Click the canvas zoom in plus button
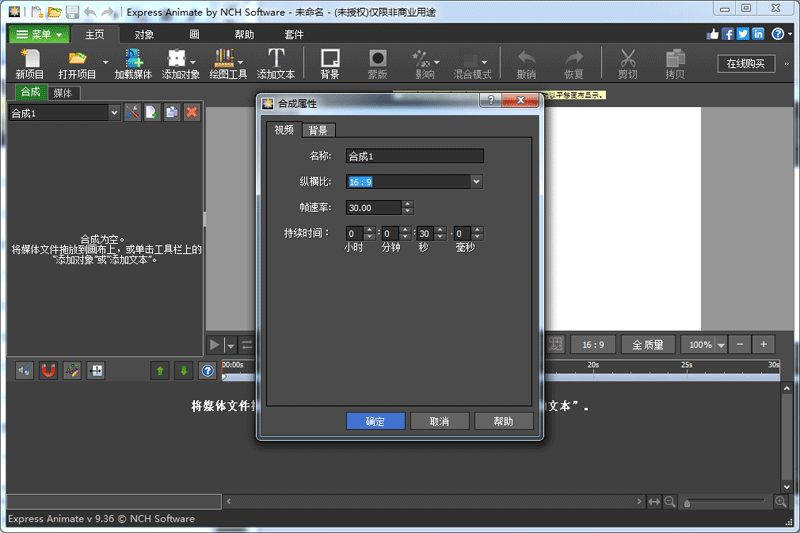The height and width of the screenshot is (533, 800). click(764, 345)
